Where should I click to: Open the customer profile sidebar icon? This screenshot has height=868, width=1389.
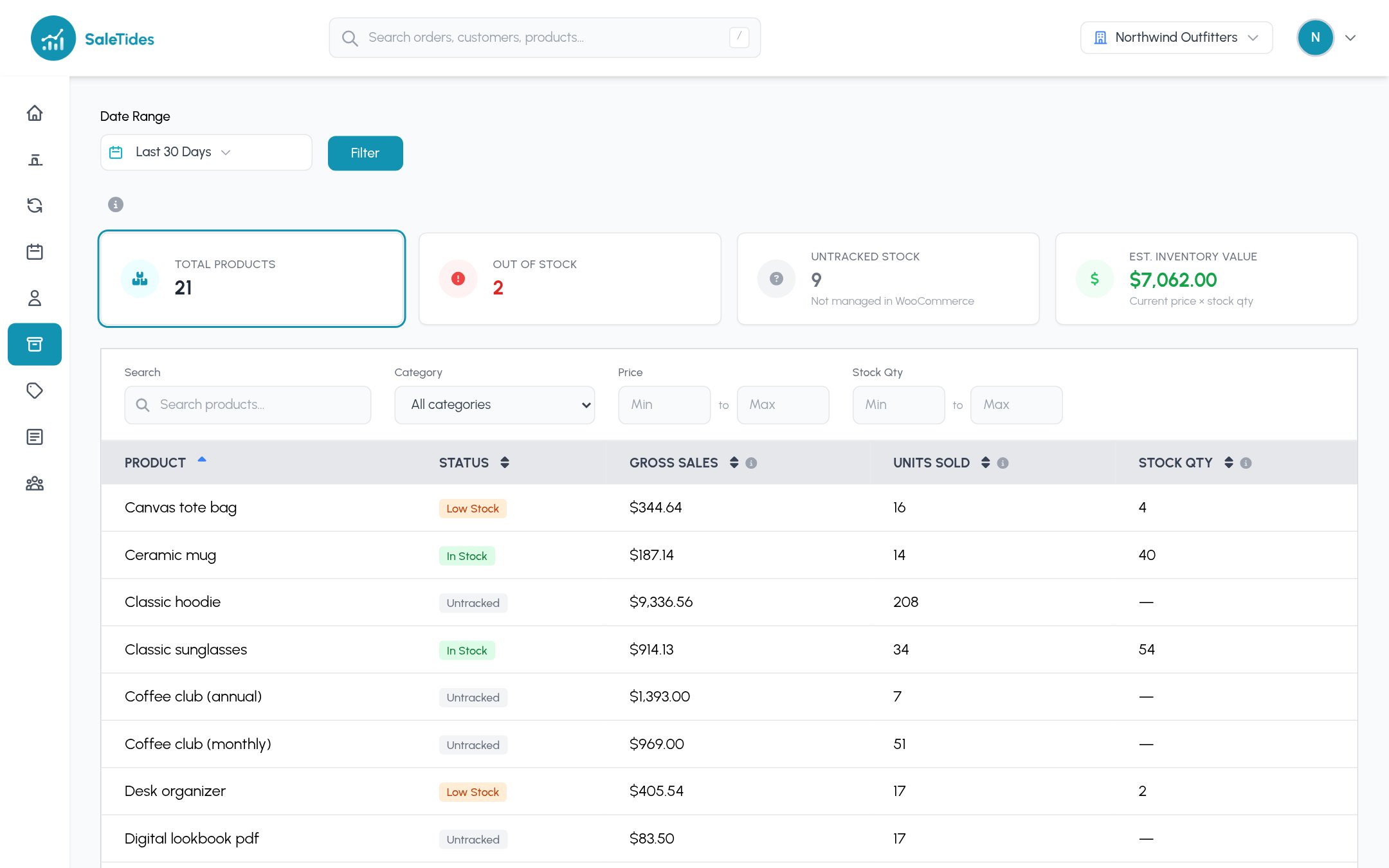(x=35, y=298)
